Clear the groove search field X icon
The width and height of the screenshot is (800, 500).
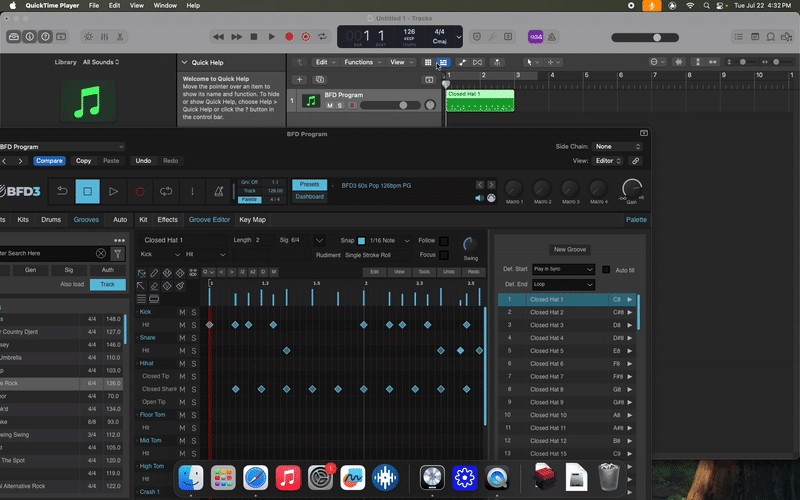101,254
